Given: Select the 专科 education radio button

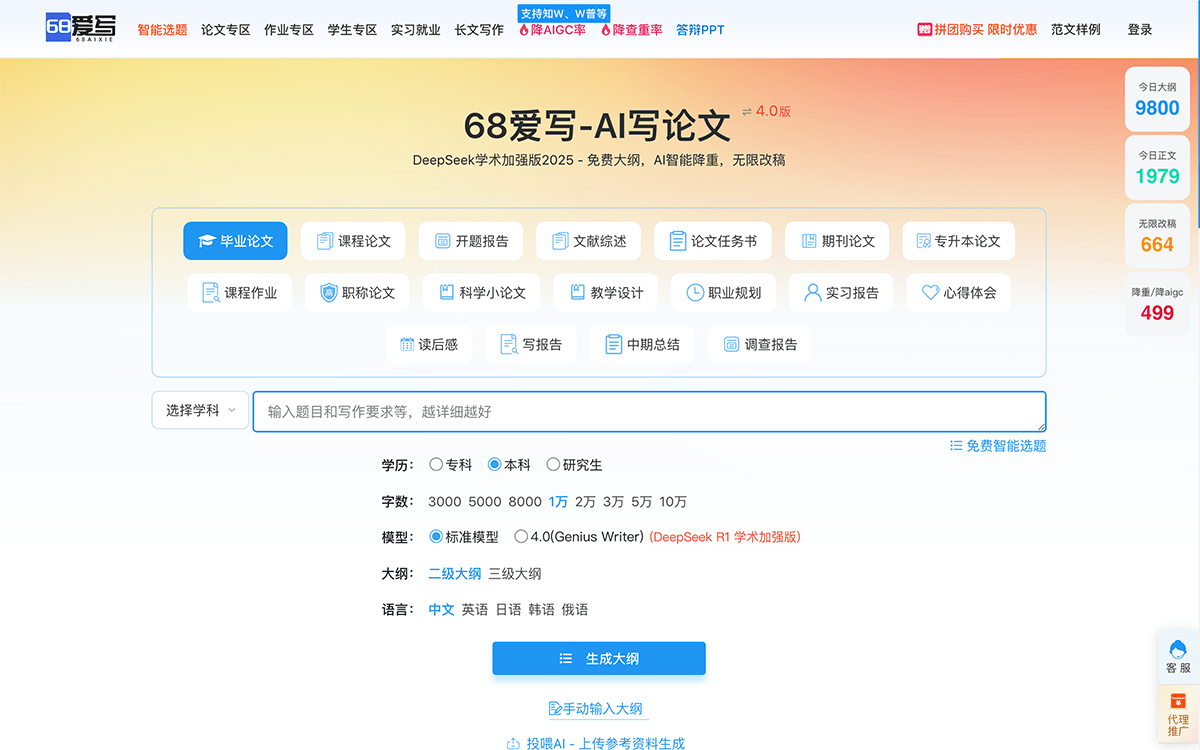Looking at the screenshot, I should coord(436,465).
